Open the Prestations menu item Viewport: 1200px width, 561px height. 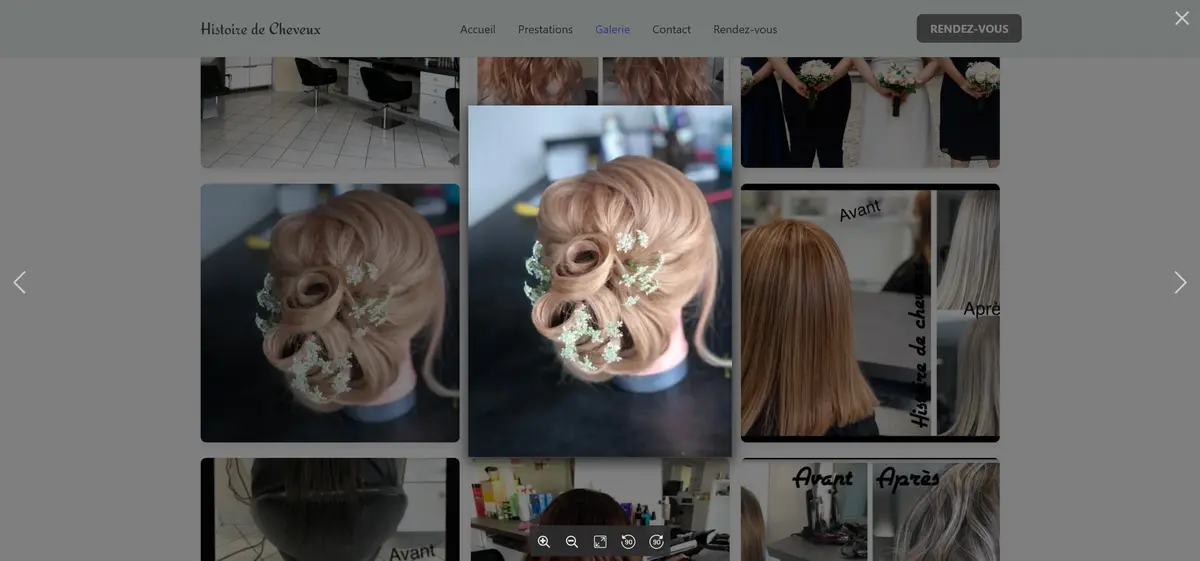click(545, 29)
